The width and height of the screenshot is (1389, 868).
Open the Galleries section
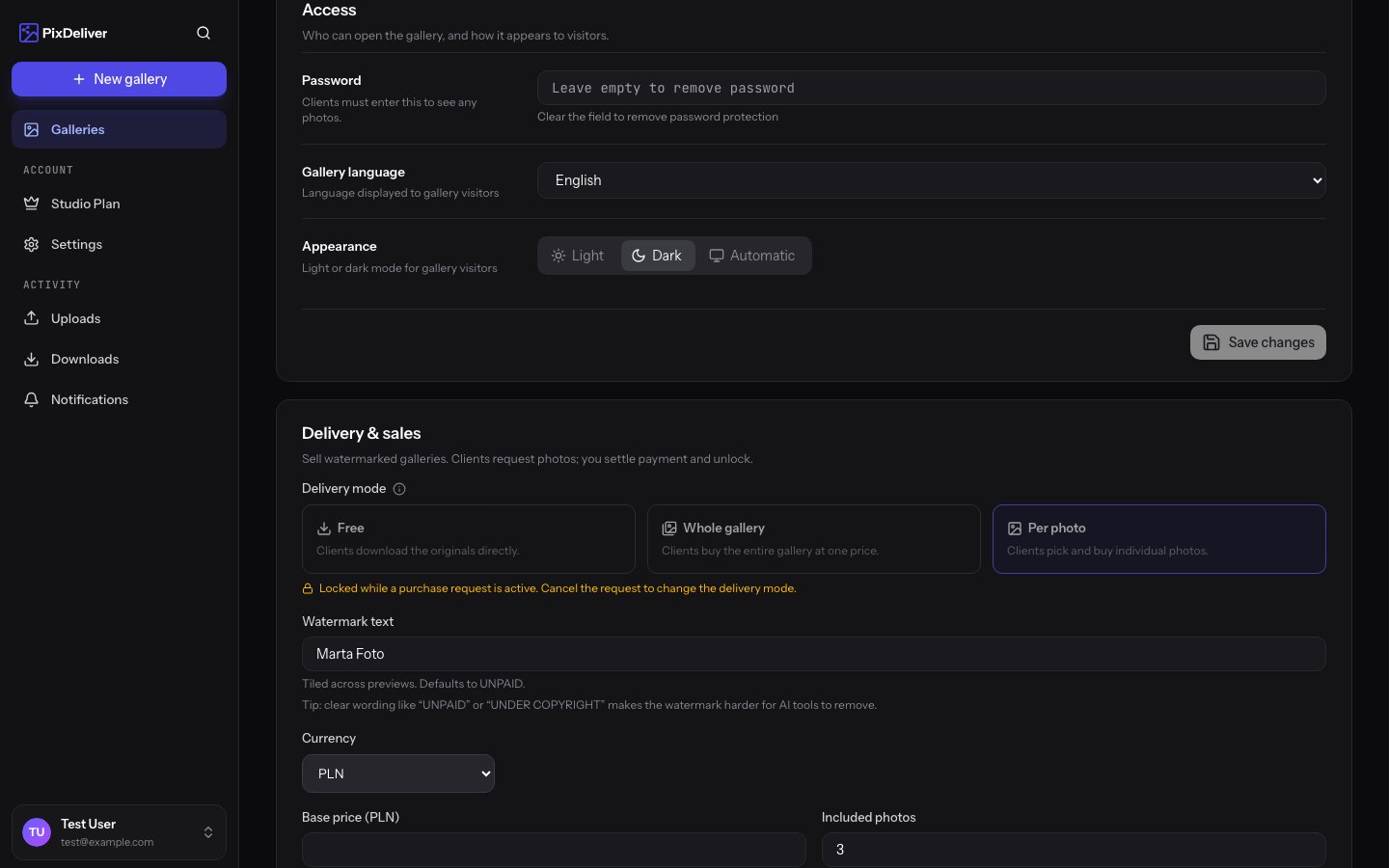click(119, 129)
